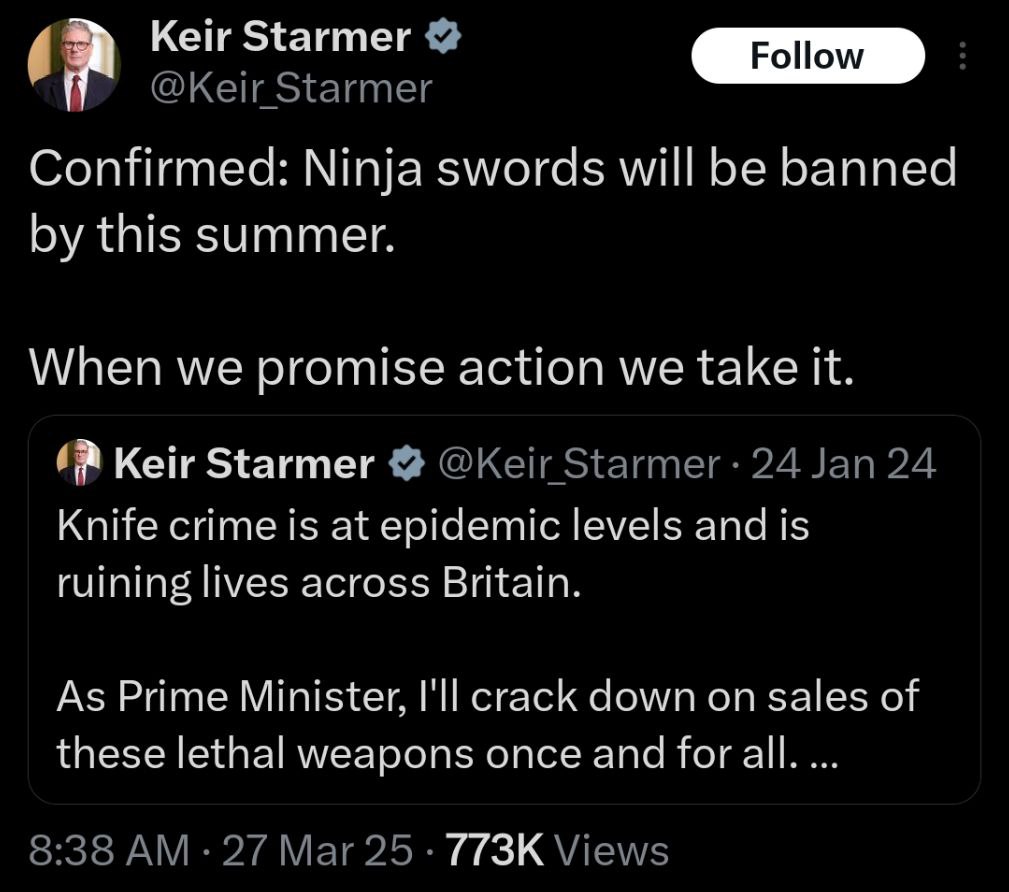This screenshot has height=892, width=1009.
Task: Click 'As Prime Minister' paragraph in quote
Action: click(x=488, y=724)
